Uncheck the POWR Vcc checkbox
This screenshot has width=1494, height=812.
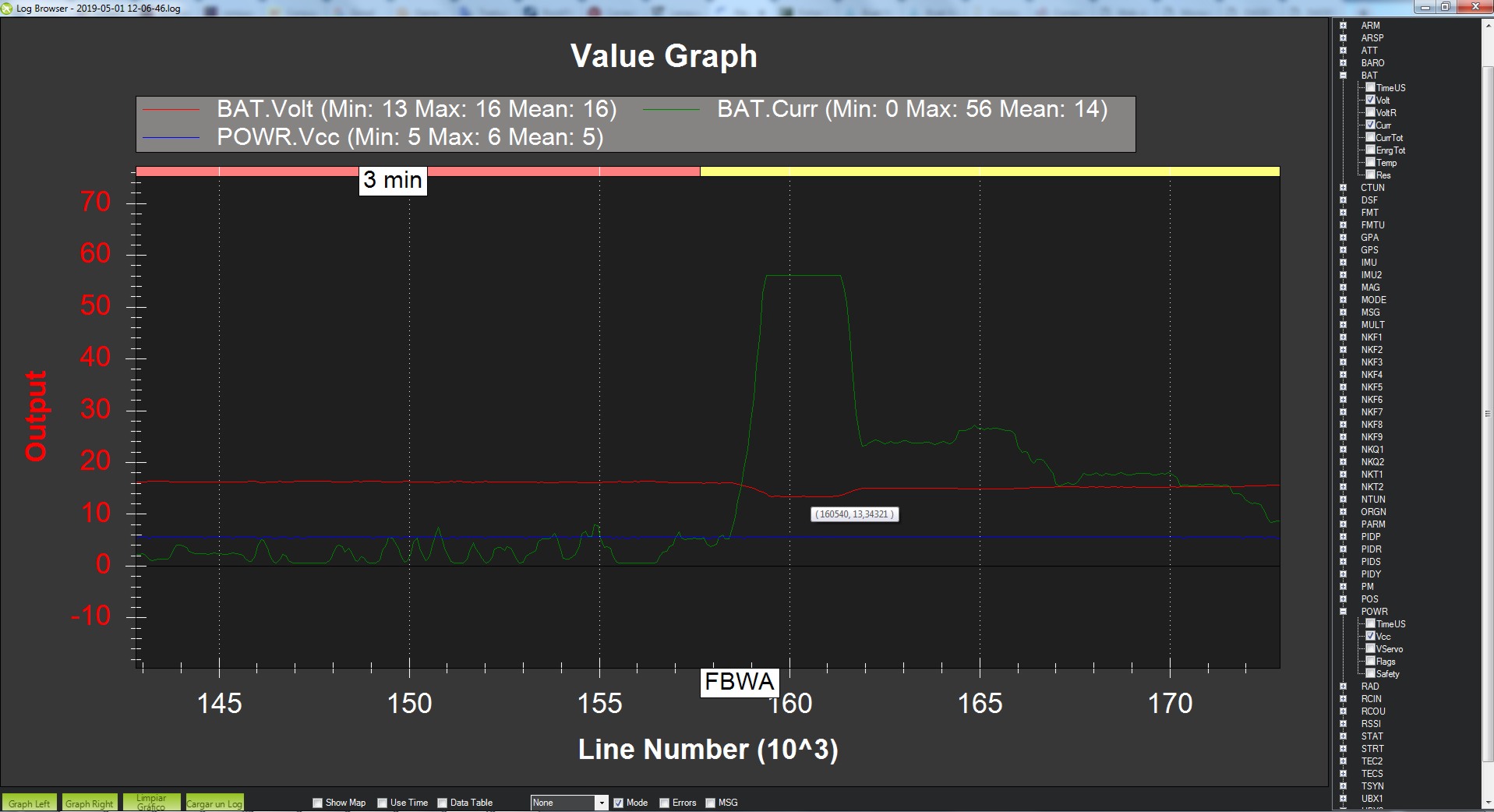coord(1370,637)
